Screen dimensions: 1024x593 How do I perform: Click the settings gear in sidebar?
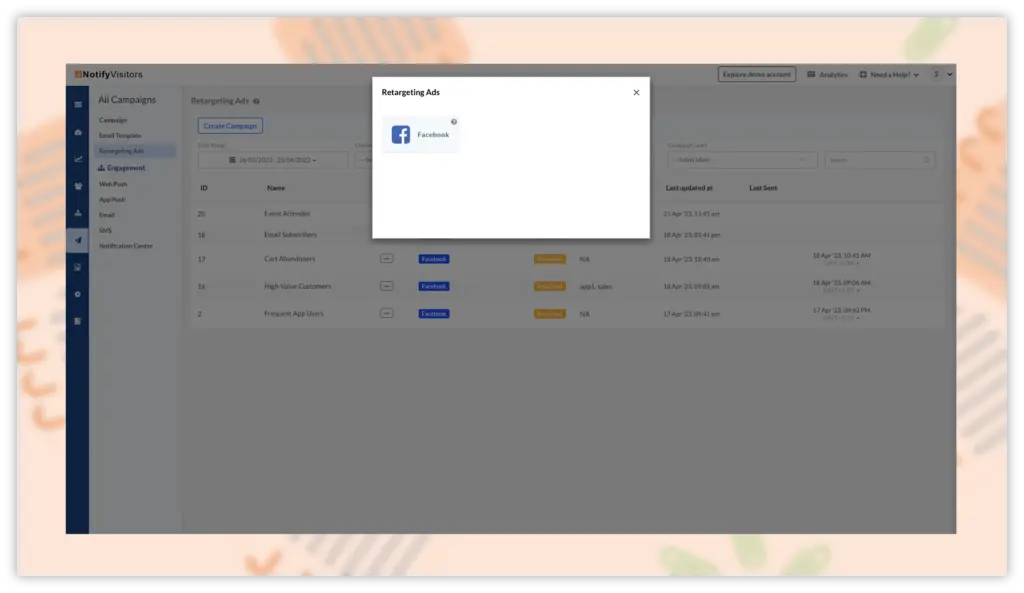(78, 294)
